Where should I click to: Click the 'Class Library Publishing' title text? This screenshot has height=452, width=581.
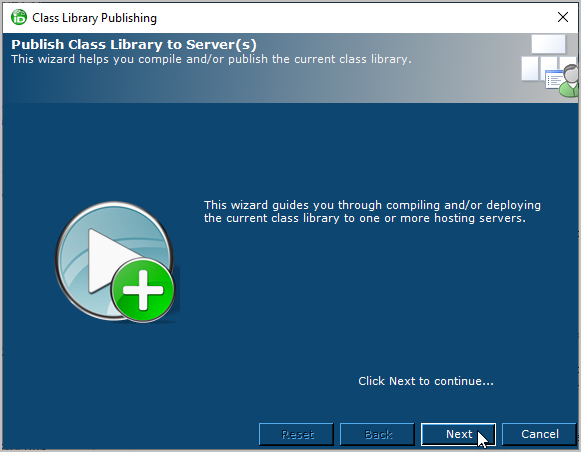point(94,18)
